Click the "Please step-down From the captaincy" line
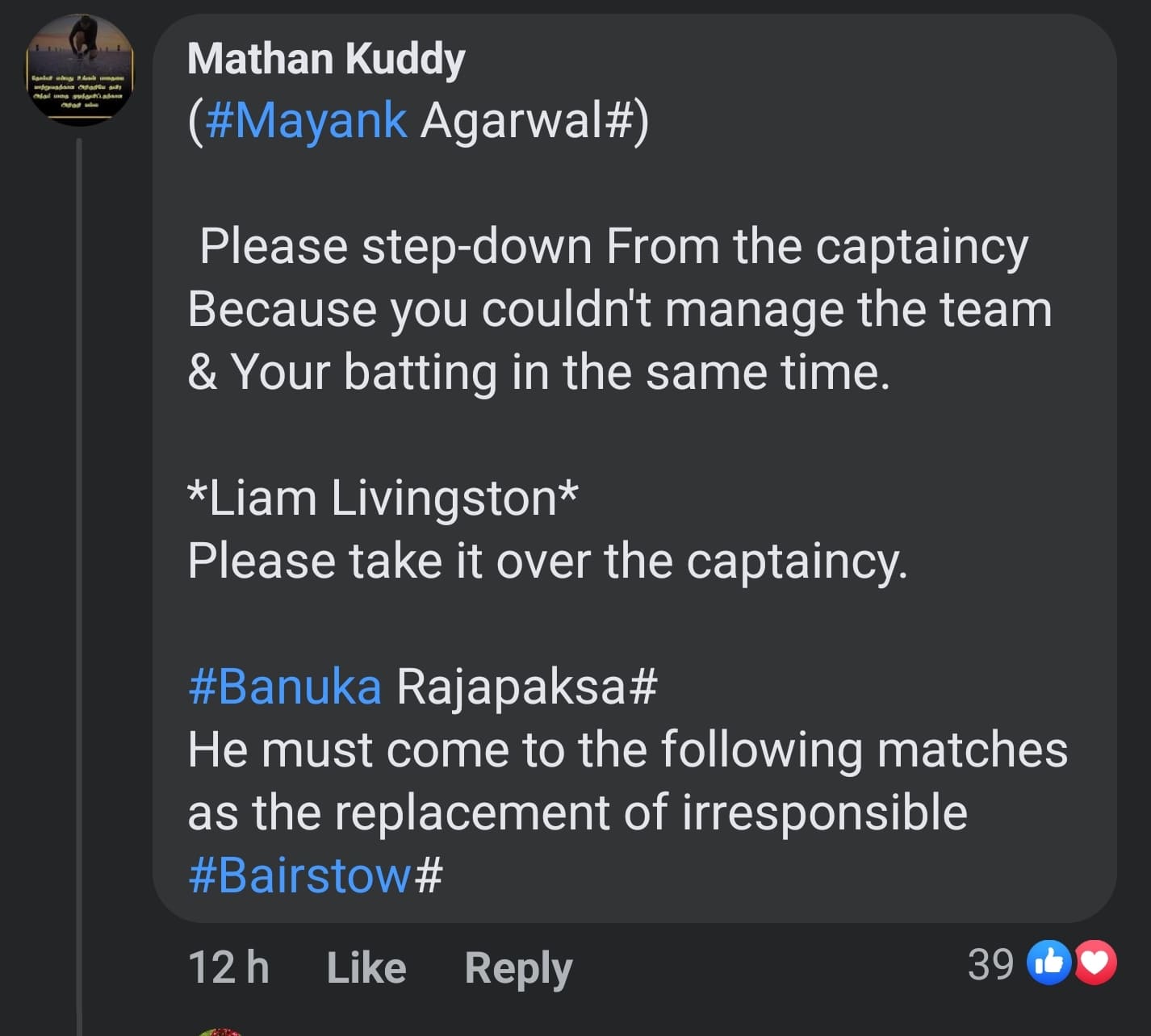 point(613,246)
